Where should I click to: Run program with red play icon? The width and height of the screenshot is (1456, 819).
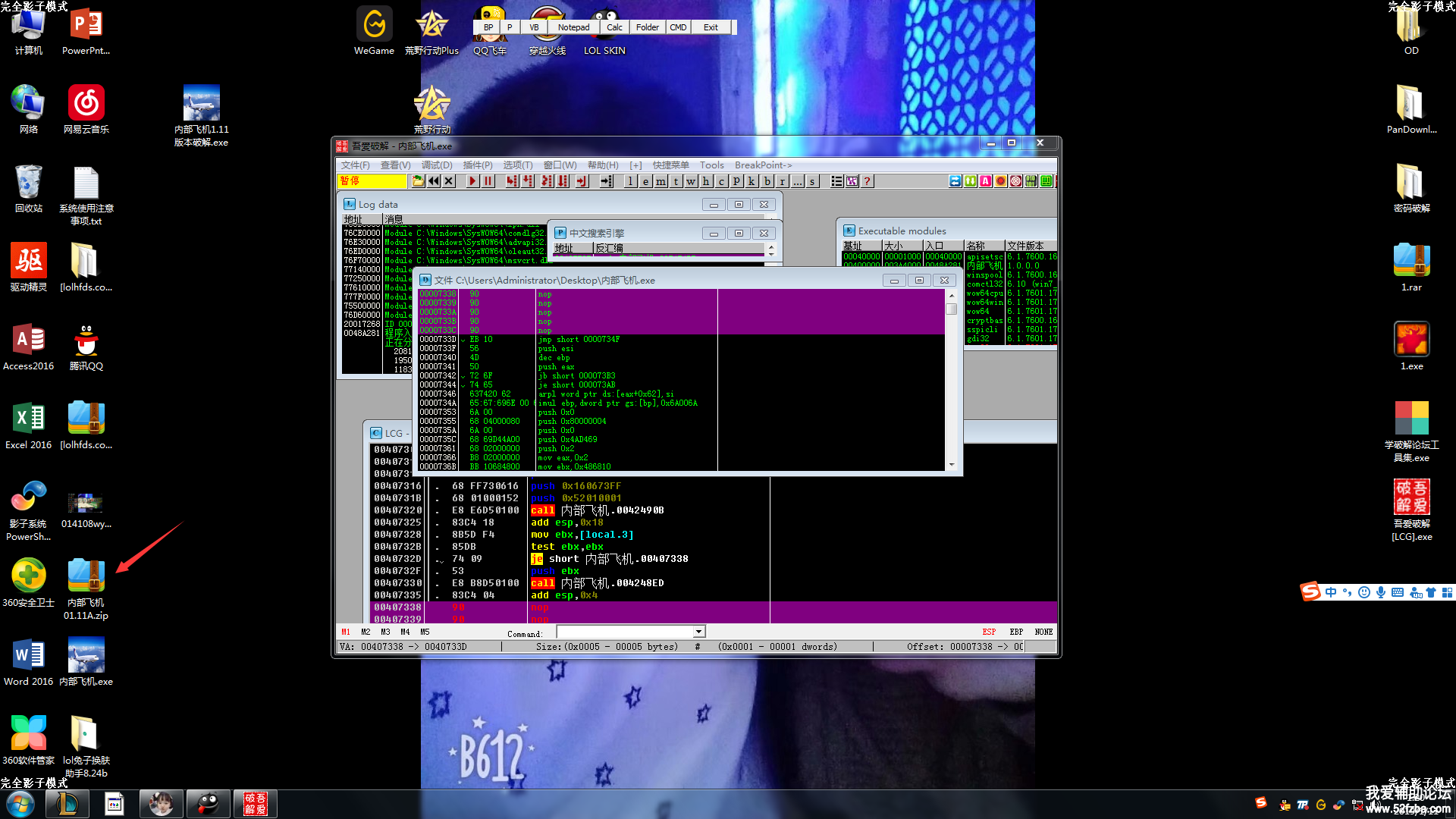click(472, 181)
